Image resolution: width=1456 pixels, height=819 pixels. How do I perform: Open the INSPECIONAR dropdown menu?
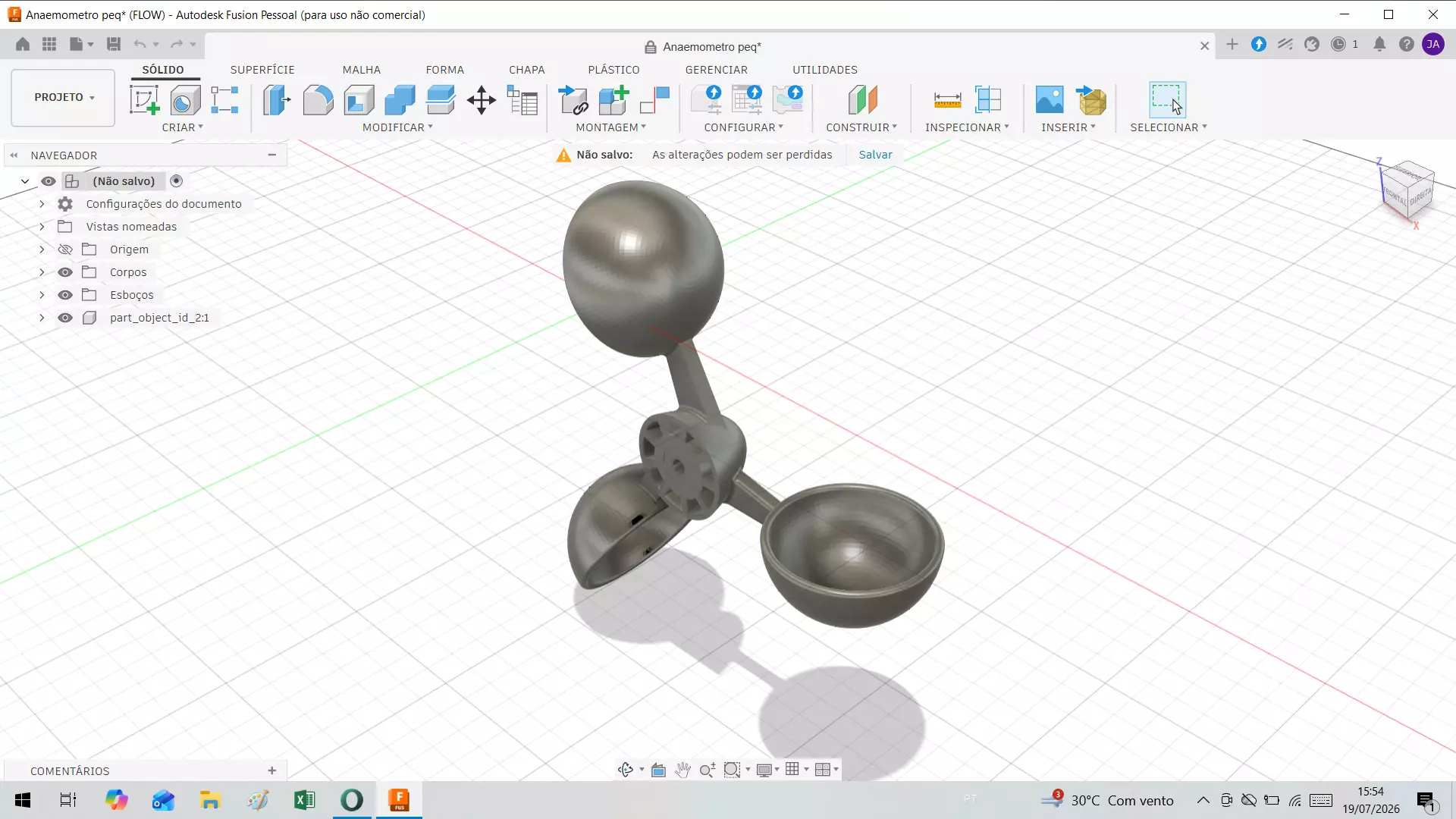[967, 127]
